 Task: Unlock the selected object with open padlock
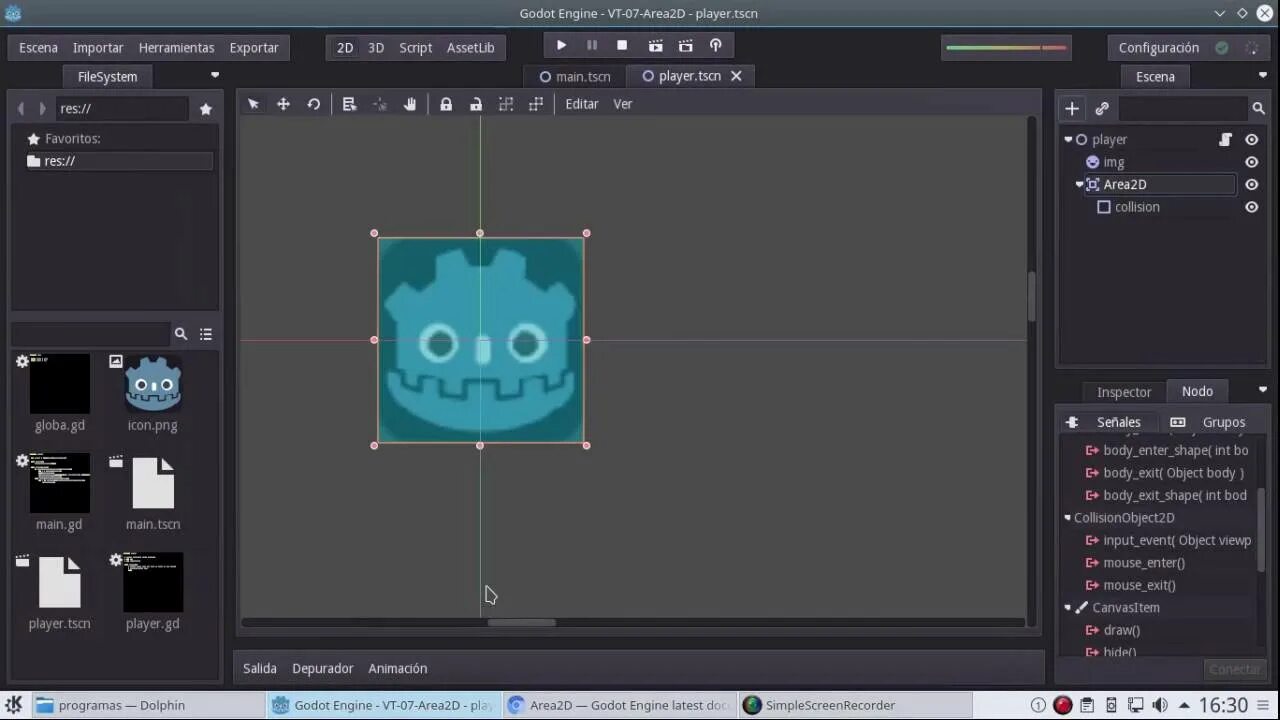[476, 104]
